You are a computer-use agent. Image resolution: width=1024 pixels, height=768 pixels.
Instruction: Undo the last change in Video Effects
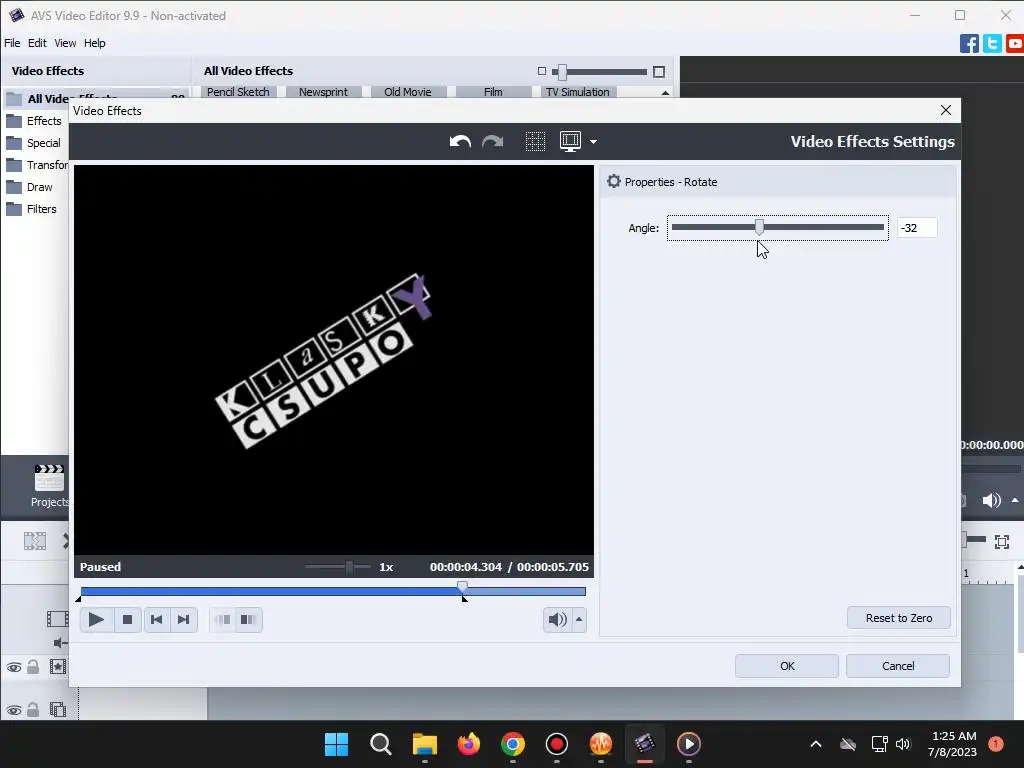pyautogui.click(x=460, y=142)
